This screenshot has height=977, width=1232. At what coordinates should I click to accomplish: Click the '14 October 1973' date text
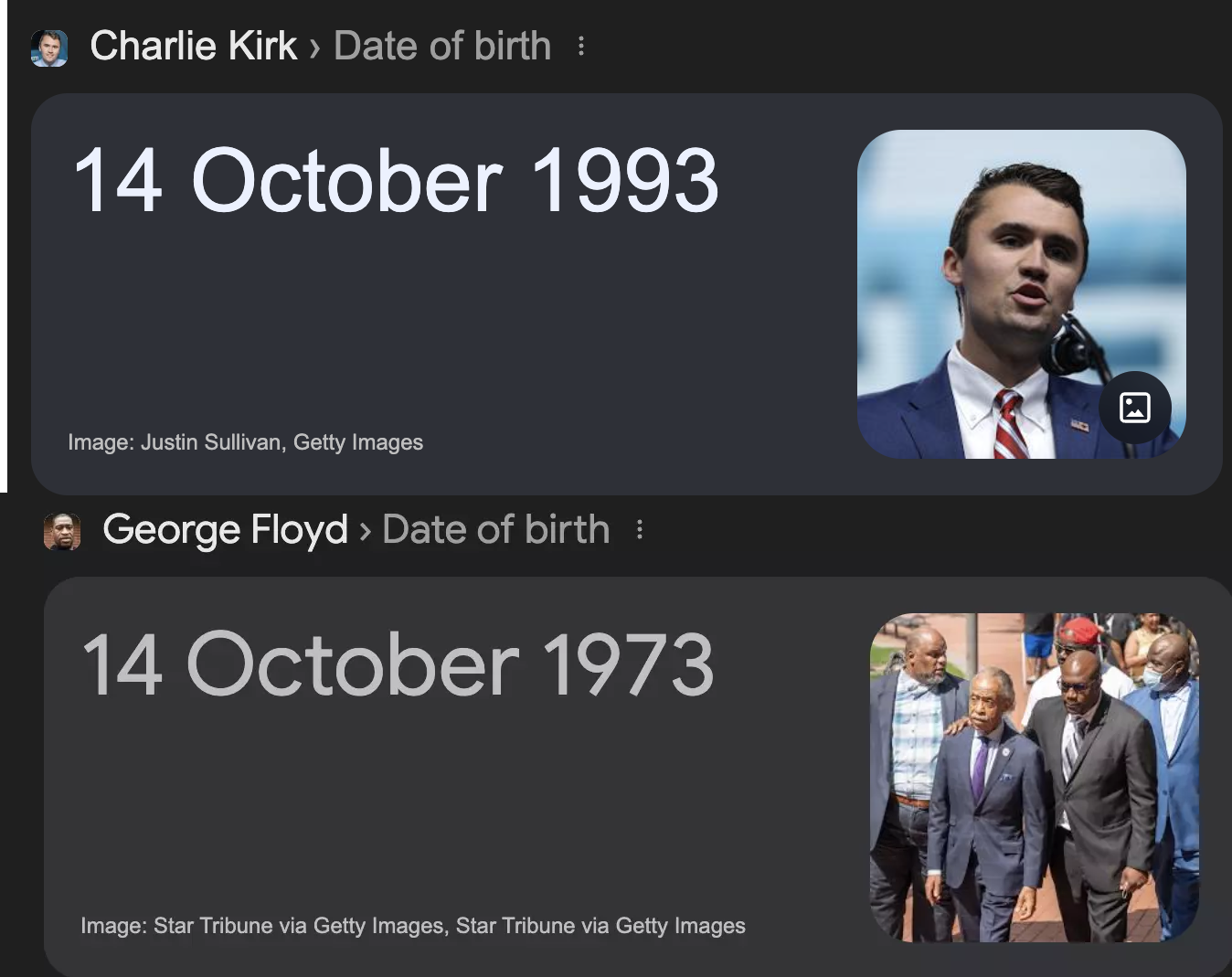click(x=398, y=664)
